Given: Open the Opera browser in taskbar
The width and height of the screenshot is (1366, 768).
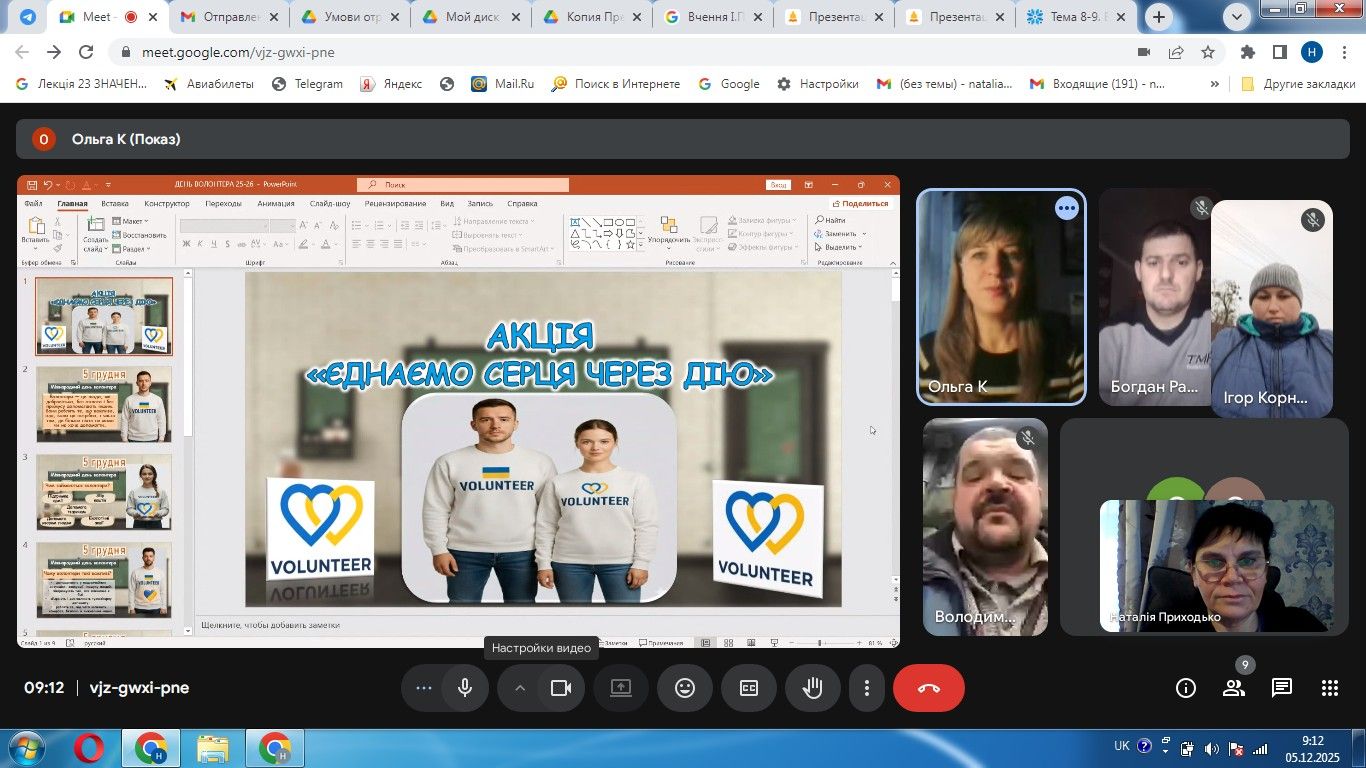Looking at the screenshot, I should coord(89,748).
